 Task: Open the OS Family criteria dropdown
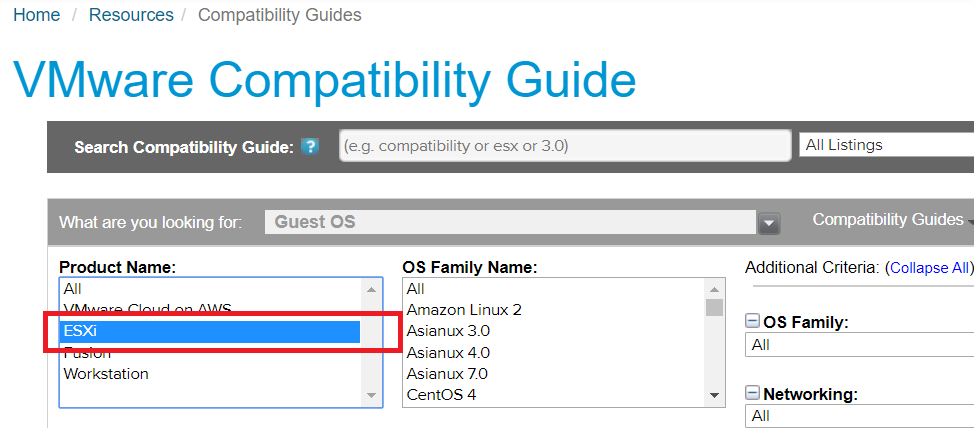click(858, 345)
